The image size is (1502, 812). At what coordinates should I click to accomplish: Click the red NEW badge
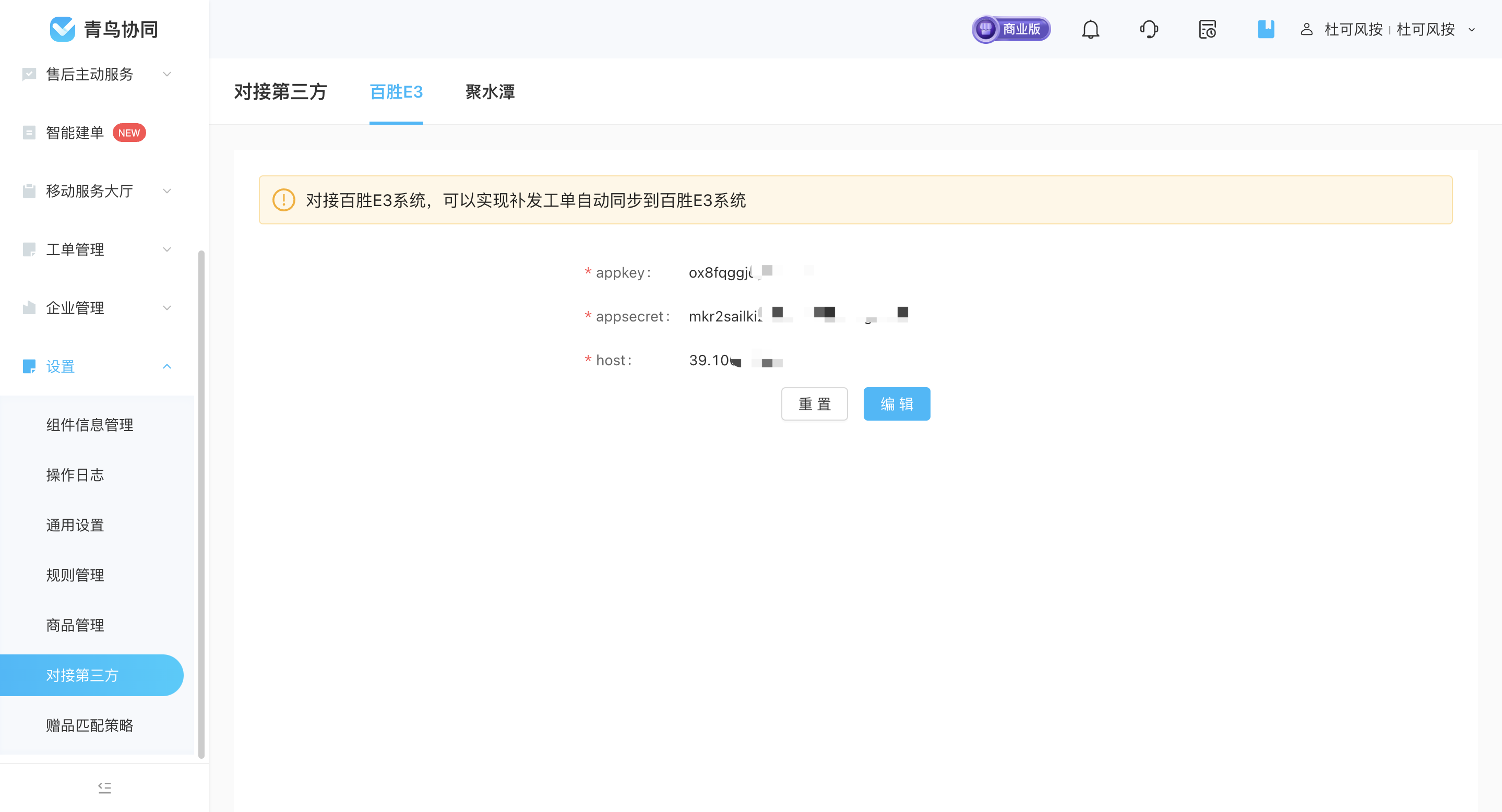pyautogui.click(x=129, y=133)
